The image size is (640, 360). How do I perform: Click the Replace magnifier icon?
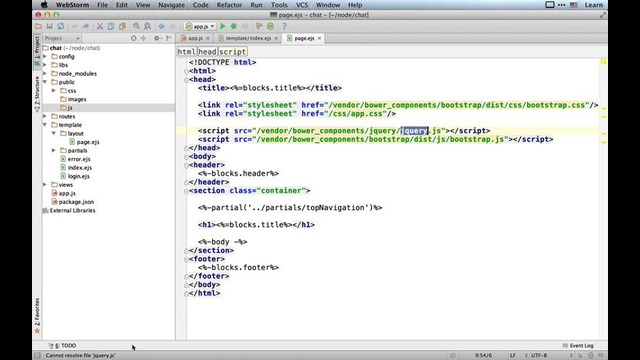tap(147, 26)
